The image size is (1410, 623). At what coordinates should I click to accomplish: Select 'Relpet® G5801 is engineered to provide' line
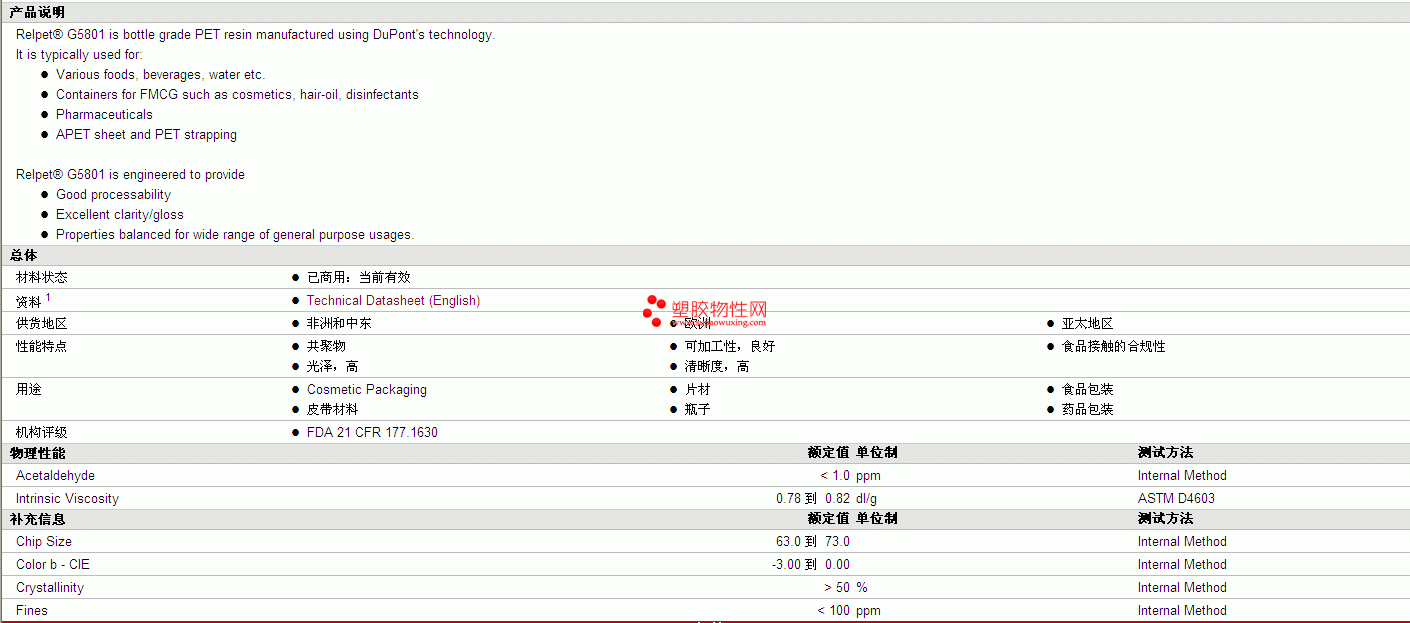(x=130, y=175)
